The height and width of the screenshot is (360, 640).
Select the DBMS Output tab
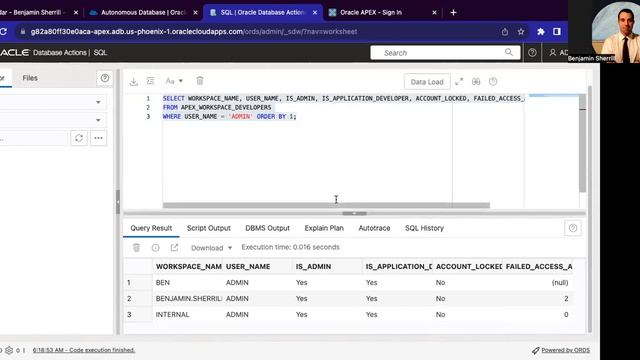click(267, 228)
